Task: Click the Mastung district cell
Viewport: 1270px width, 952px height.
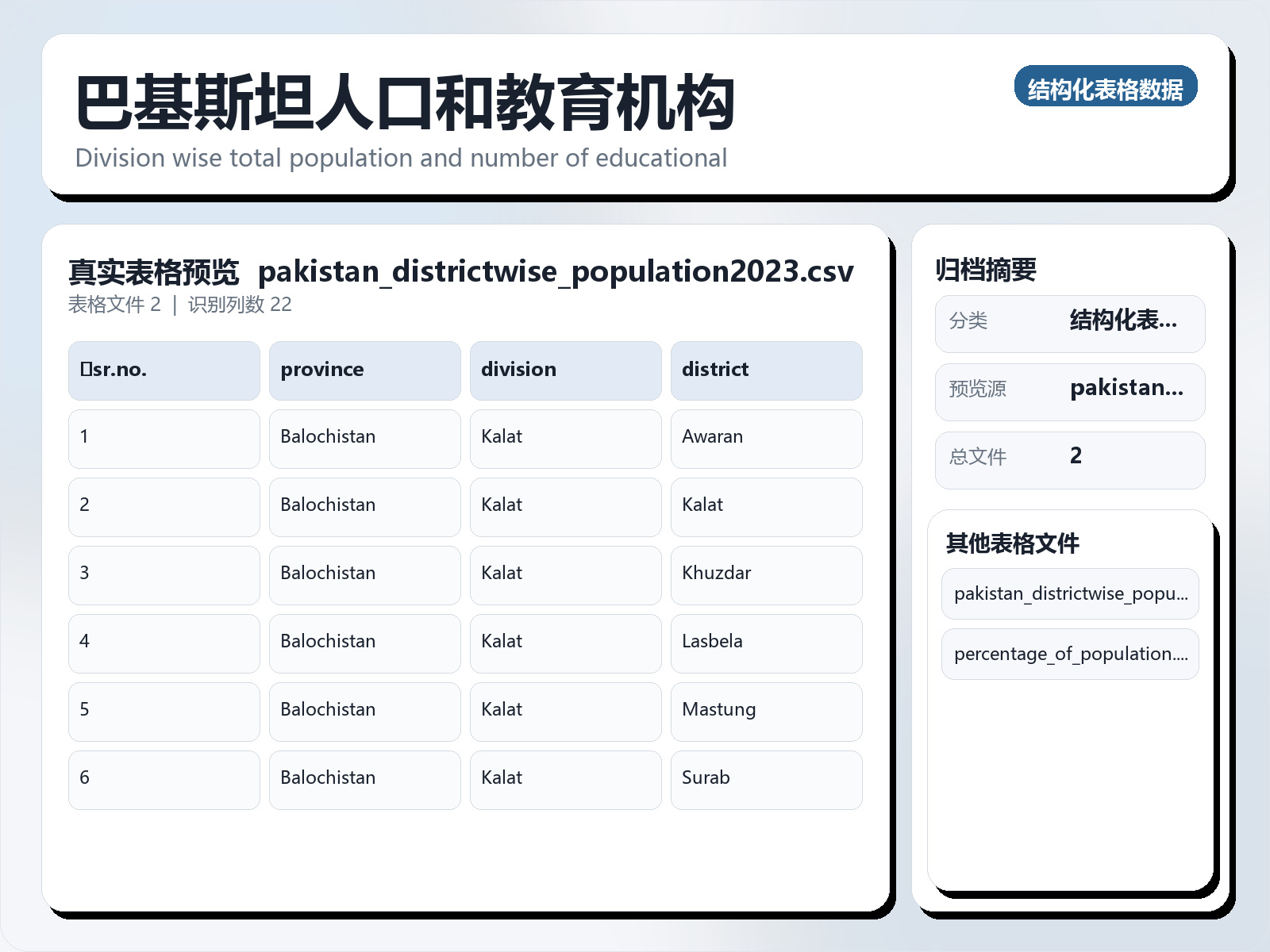Action: tap(766, 711)
